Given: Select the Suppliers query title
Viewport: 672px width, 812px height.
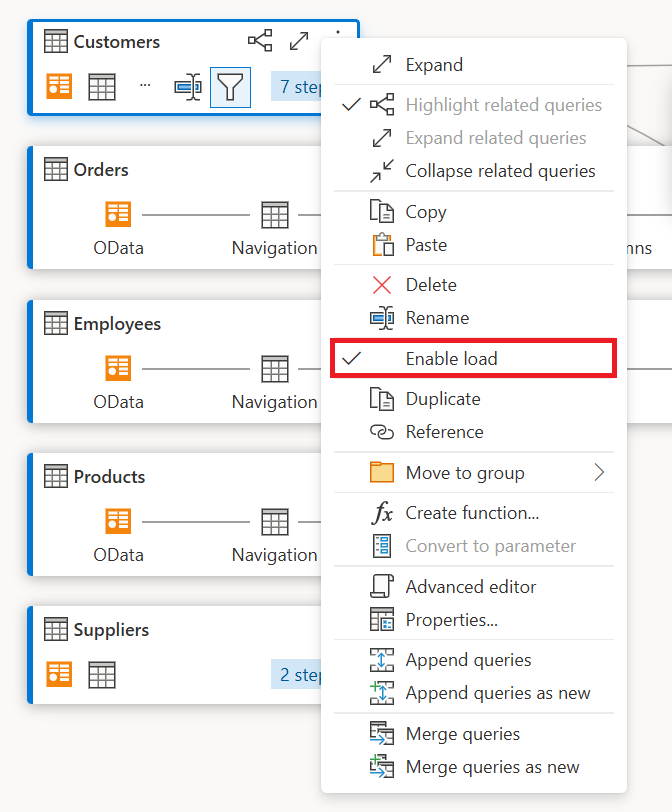Looking at the screenshot, I should click(x=111, y=630).
